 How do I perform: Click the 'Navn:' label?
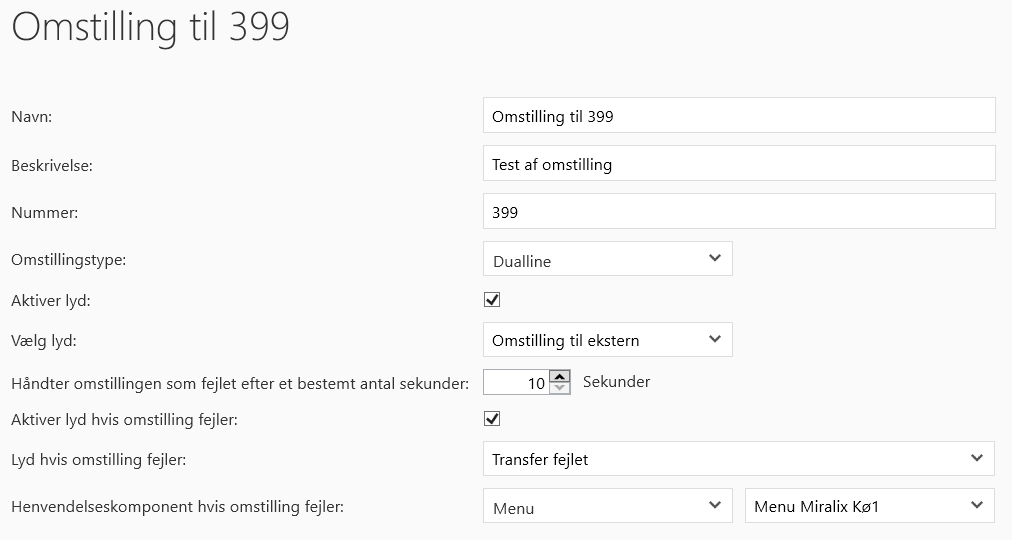pos(31,117)
